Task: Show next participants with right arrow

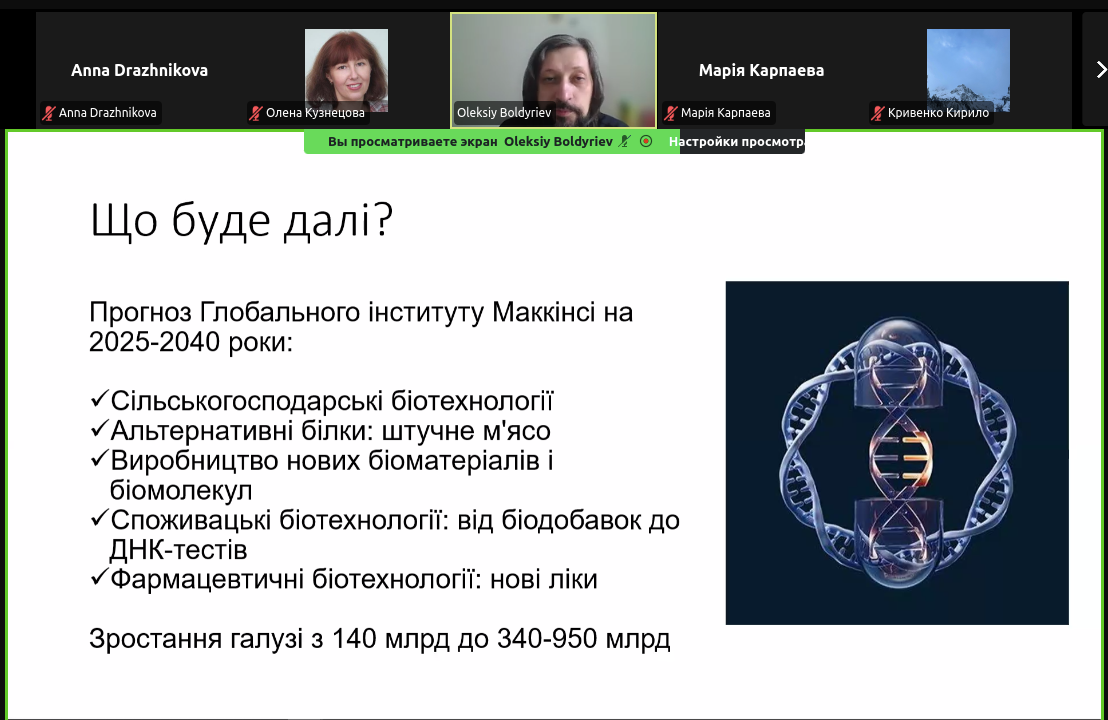Action: tap(1100, 70)
